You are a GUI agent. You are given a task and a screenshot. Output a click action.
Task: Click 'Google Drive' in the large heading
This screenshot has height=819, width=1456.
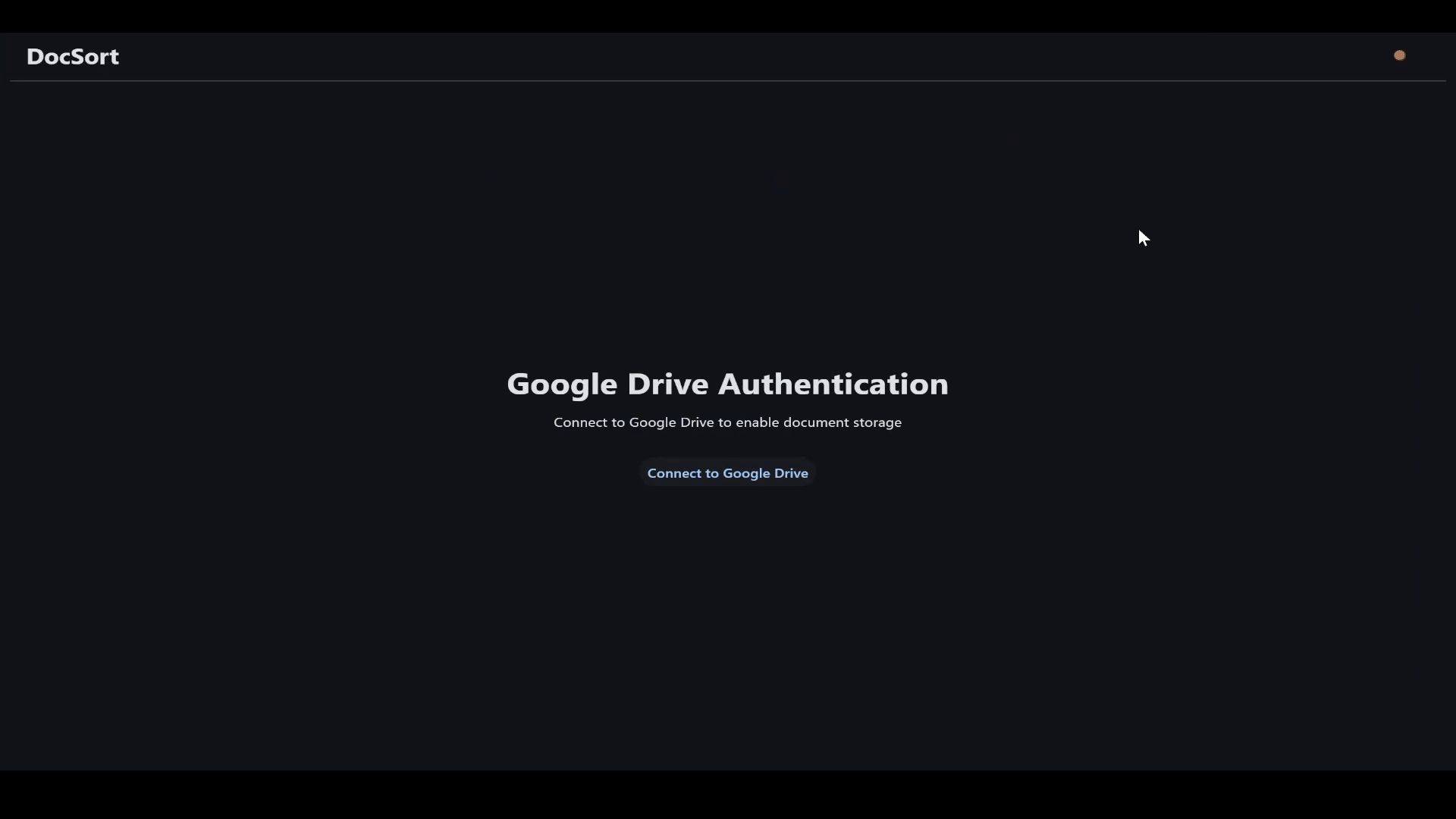607,384
